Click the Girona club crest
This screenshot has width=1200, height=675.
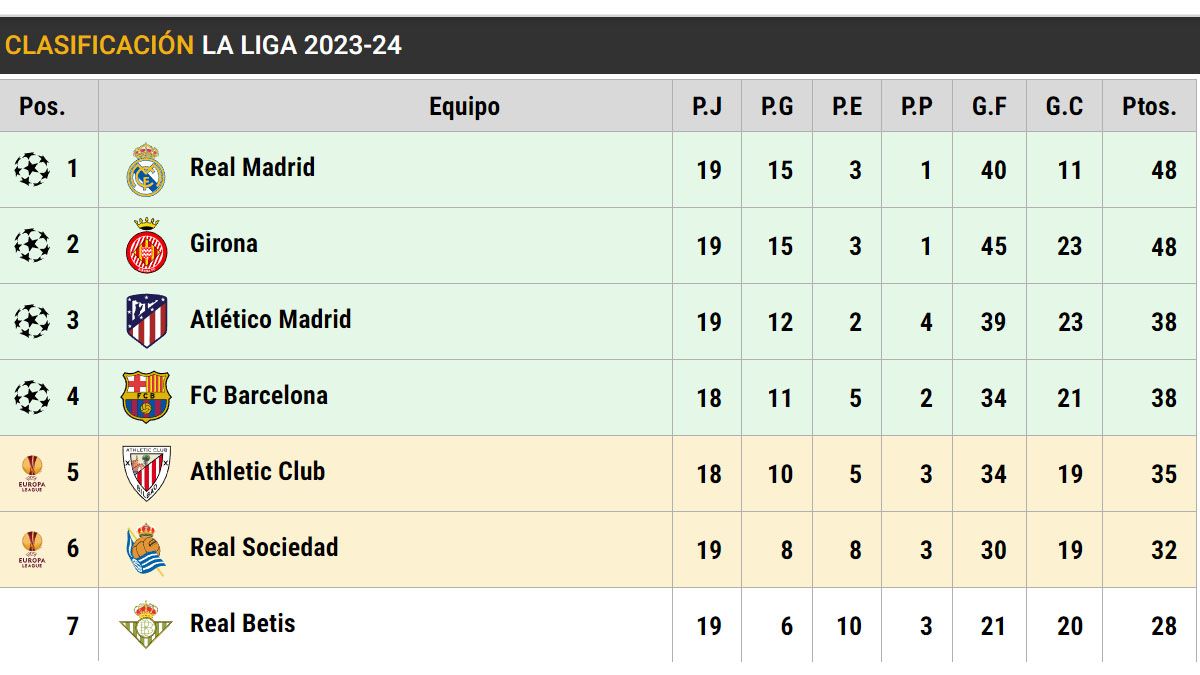146,246
